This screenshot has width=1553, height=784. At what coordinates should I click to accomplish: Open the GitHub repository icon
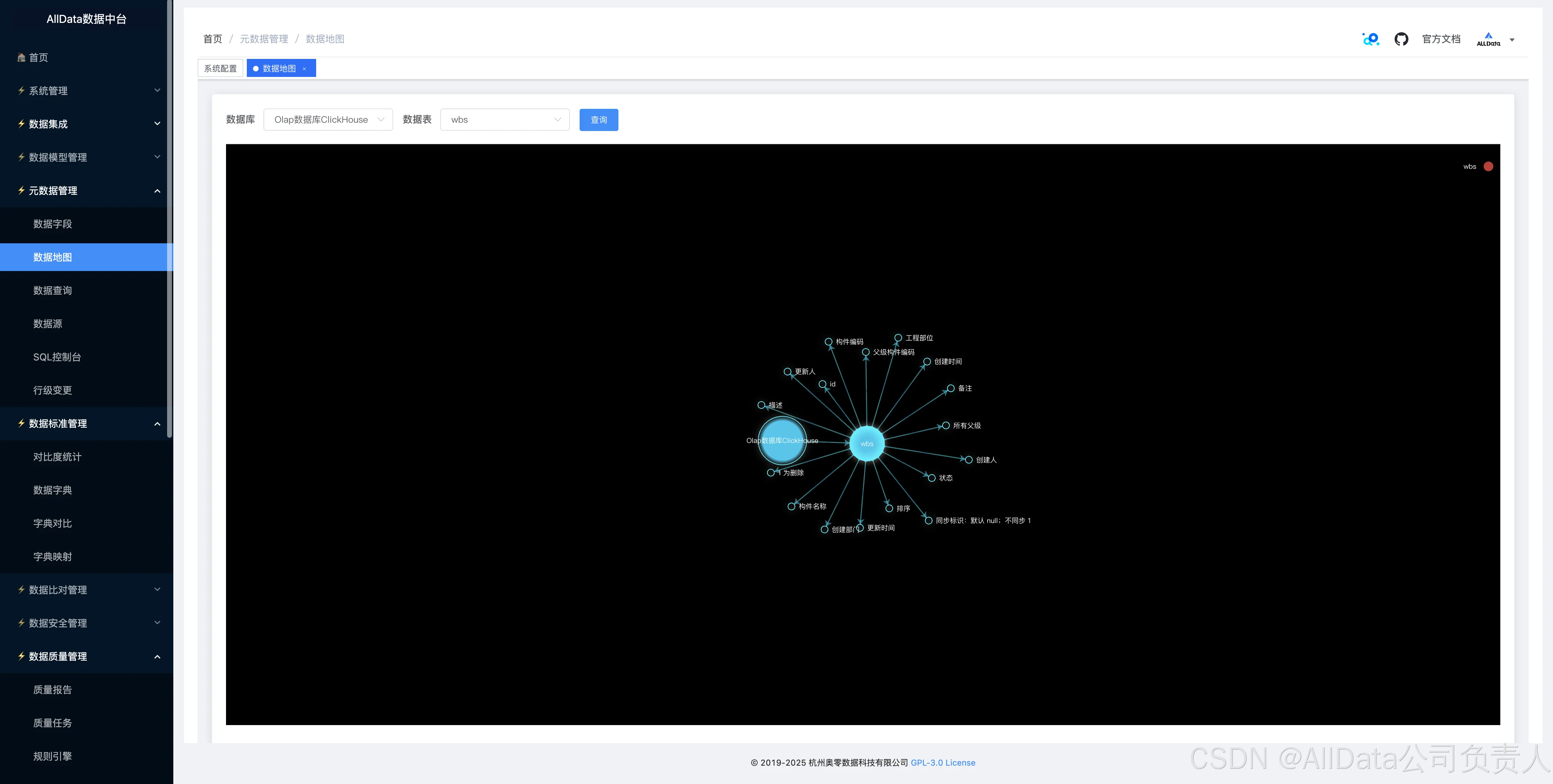[1401, 39]
